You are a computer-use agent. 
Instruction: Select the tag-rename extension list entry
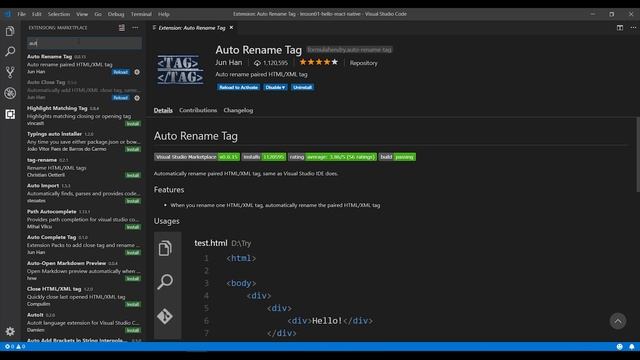pyautogui.click(x=84, y=167)
